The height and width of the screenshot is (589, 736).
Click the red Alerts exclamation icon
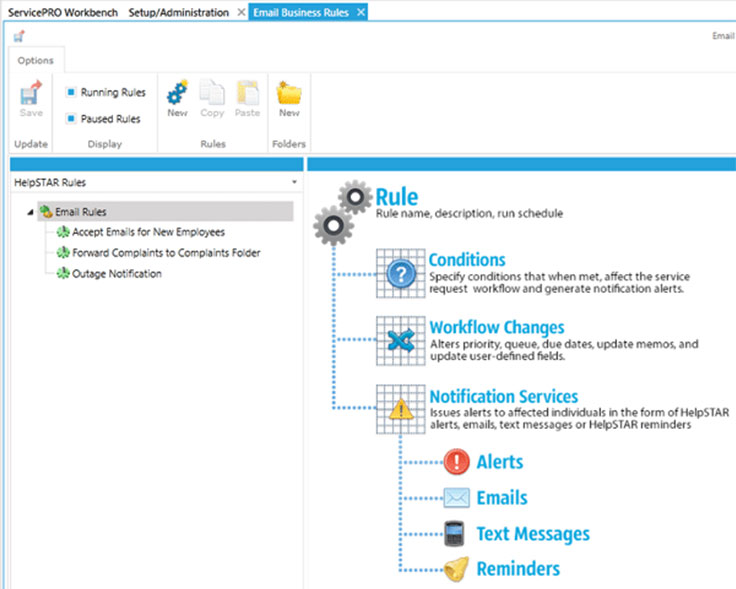[x=456, y=462]
